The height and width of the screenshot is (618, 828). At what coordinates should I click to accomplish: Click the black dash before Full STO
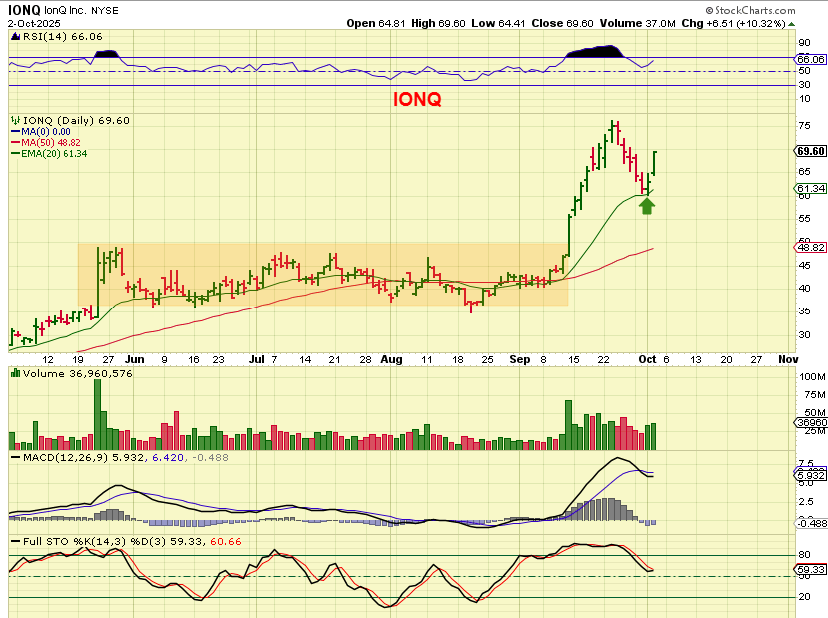click(15, 542)
